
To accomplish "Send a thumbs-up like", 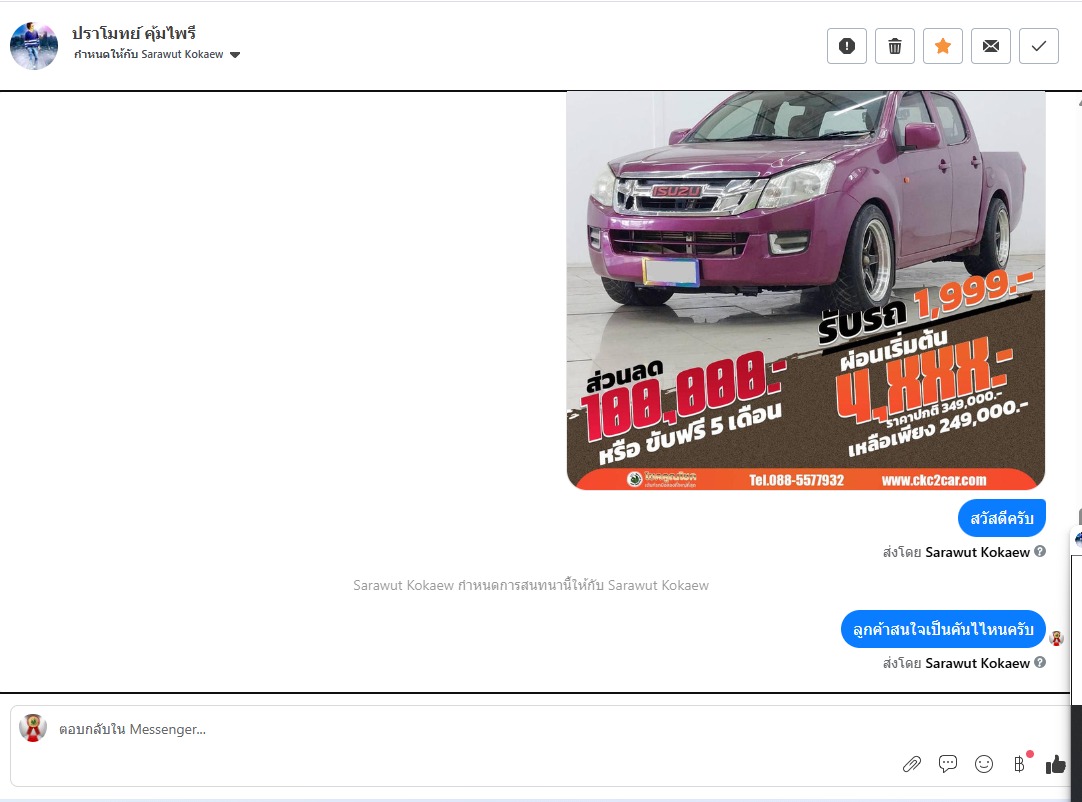I will pos(1055,764).
